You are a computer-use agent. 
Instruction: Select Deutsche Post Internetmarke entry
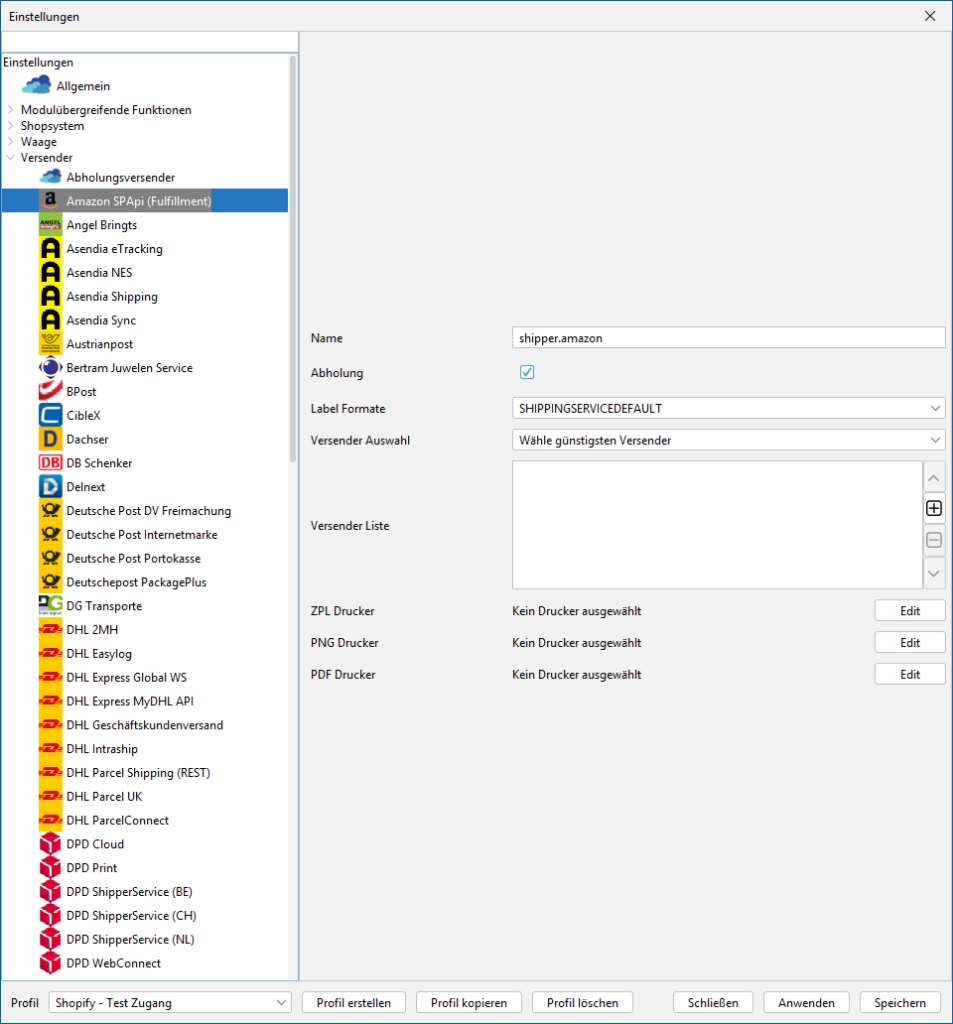pos(141,535)
